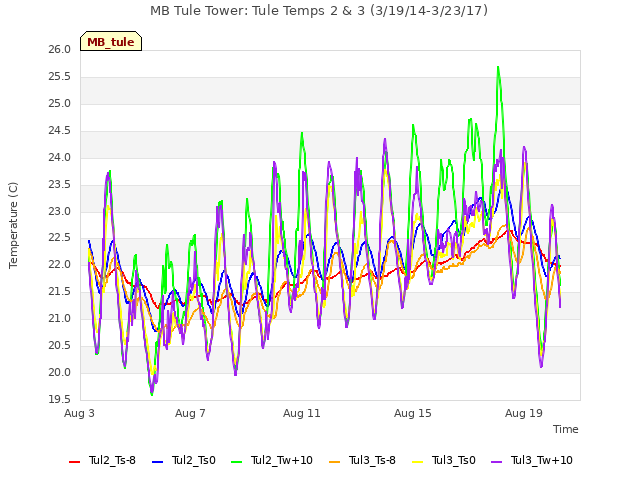The width and height of the screenshot is (640, 480).
Task: Click the 20.5 y-axis tick label
Action: coord(60,345)
